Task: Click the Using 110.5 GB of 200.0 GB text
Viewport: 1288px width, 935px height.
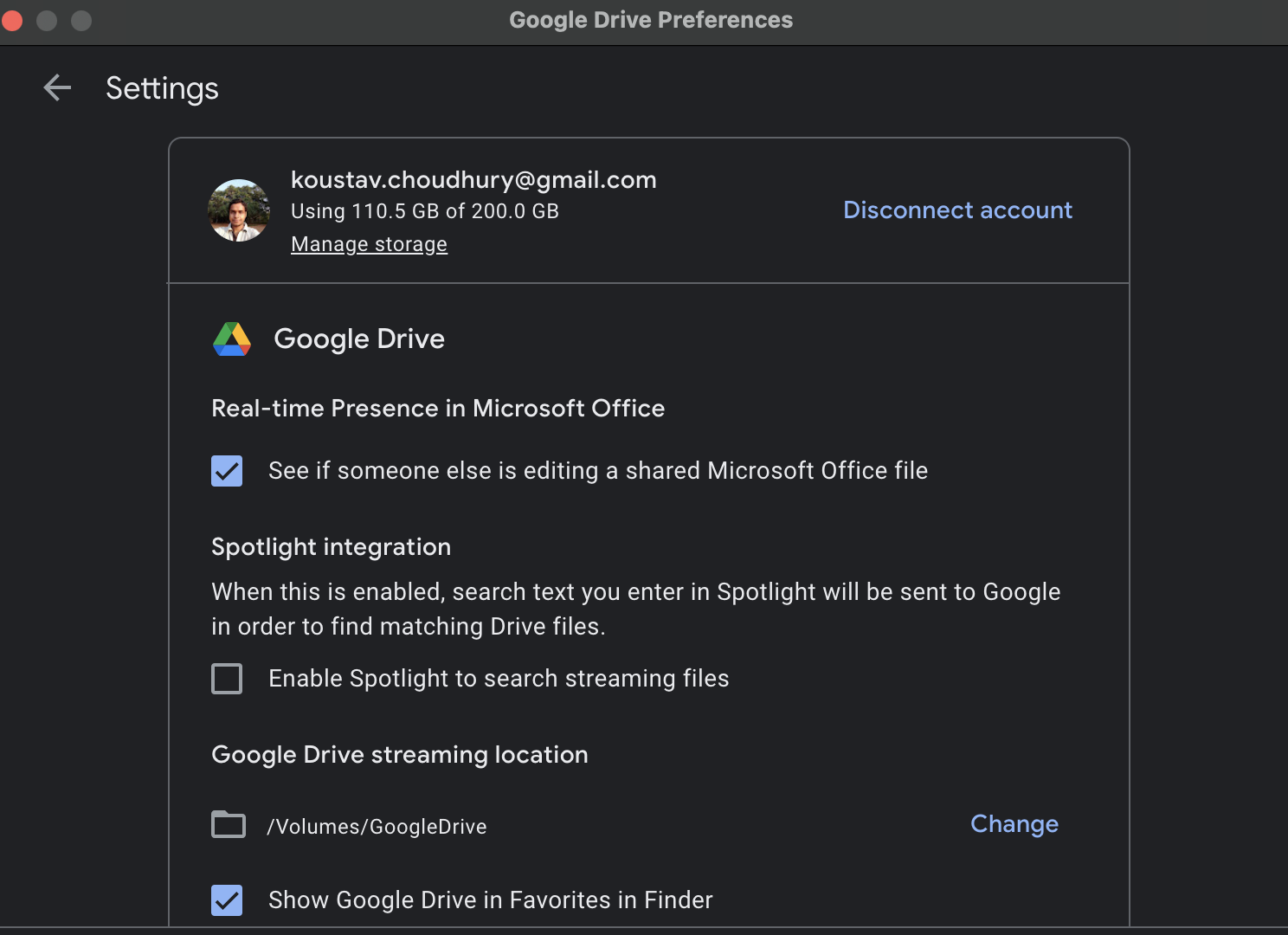Action: point(425,211)
